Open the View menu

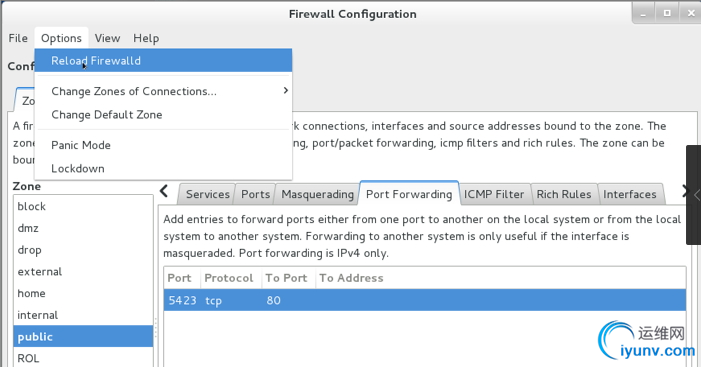[107, 38]
